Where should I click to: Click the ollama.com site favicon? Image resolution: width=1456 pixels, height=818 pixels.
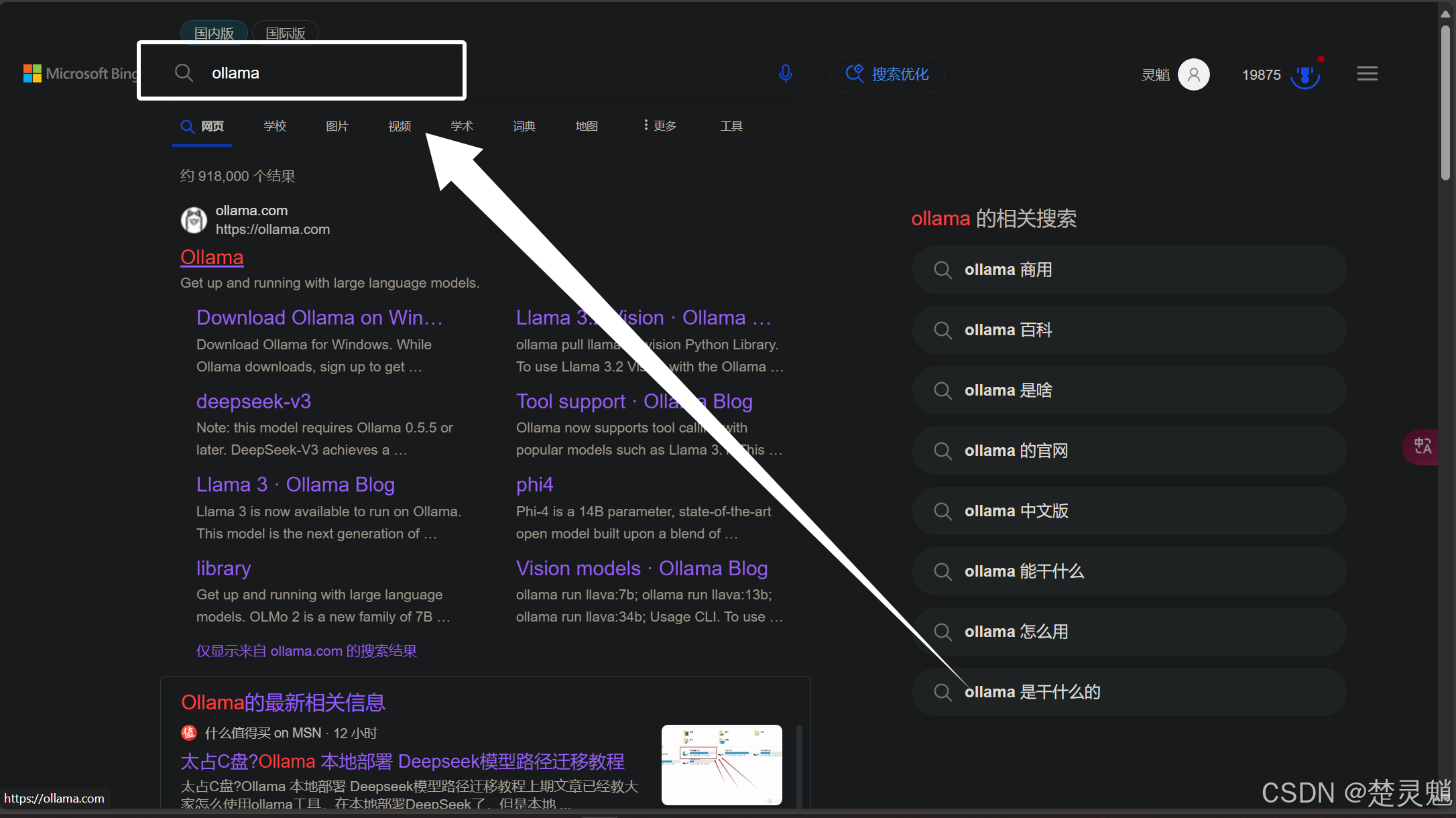coord(194,220)
